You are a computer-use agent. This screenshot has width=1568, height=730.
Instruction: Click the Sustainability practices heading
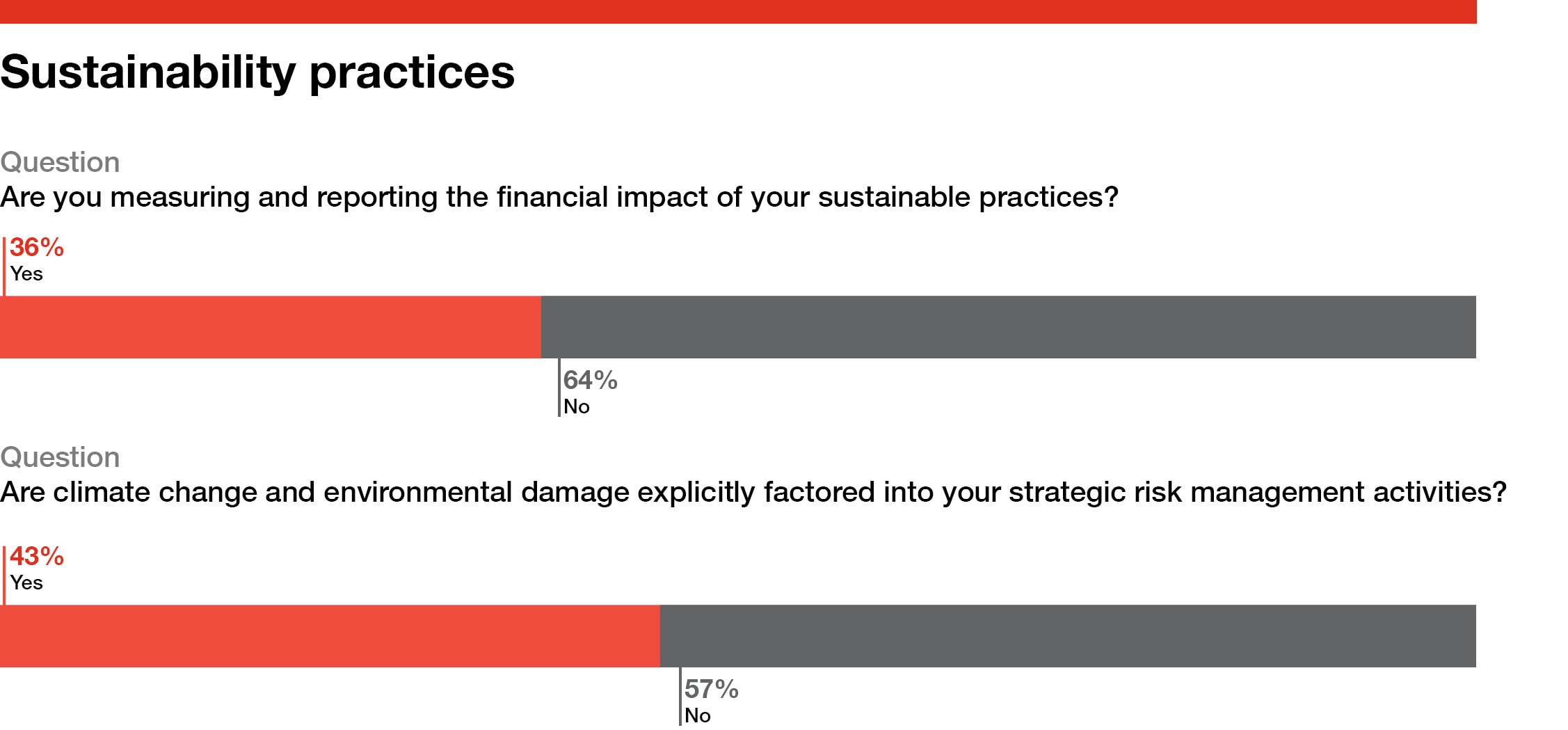257,72
